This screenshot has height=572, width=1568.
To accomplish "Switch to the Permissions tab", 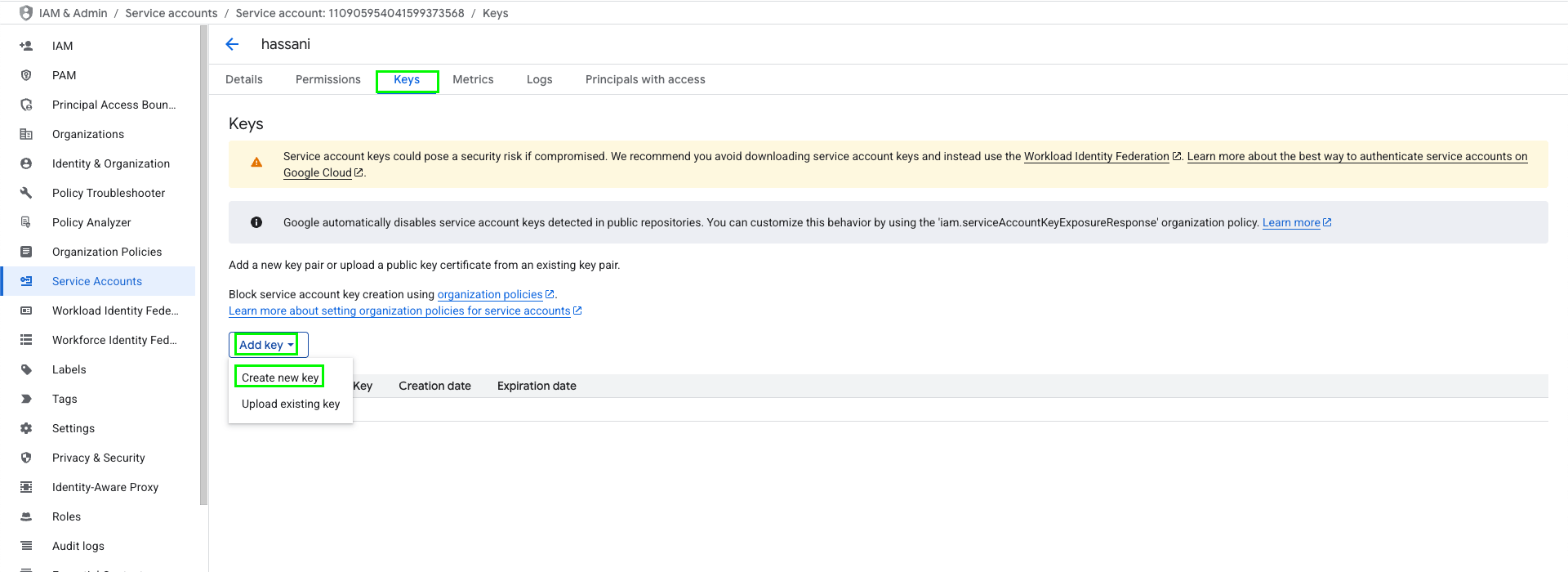I will point(327,79).
